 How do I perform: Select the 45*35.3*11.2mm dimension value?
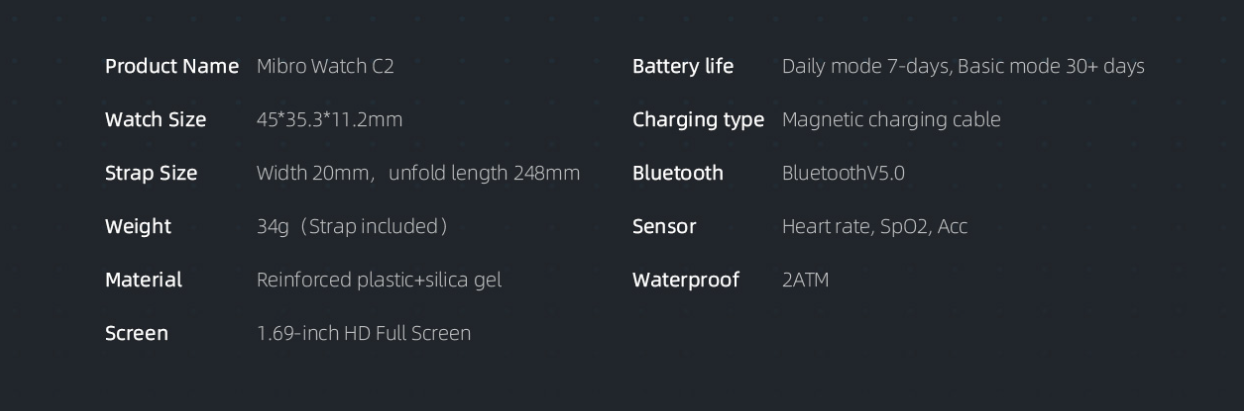tap(330, 120)
